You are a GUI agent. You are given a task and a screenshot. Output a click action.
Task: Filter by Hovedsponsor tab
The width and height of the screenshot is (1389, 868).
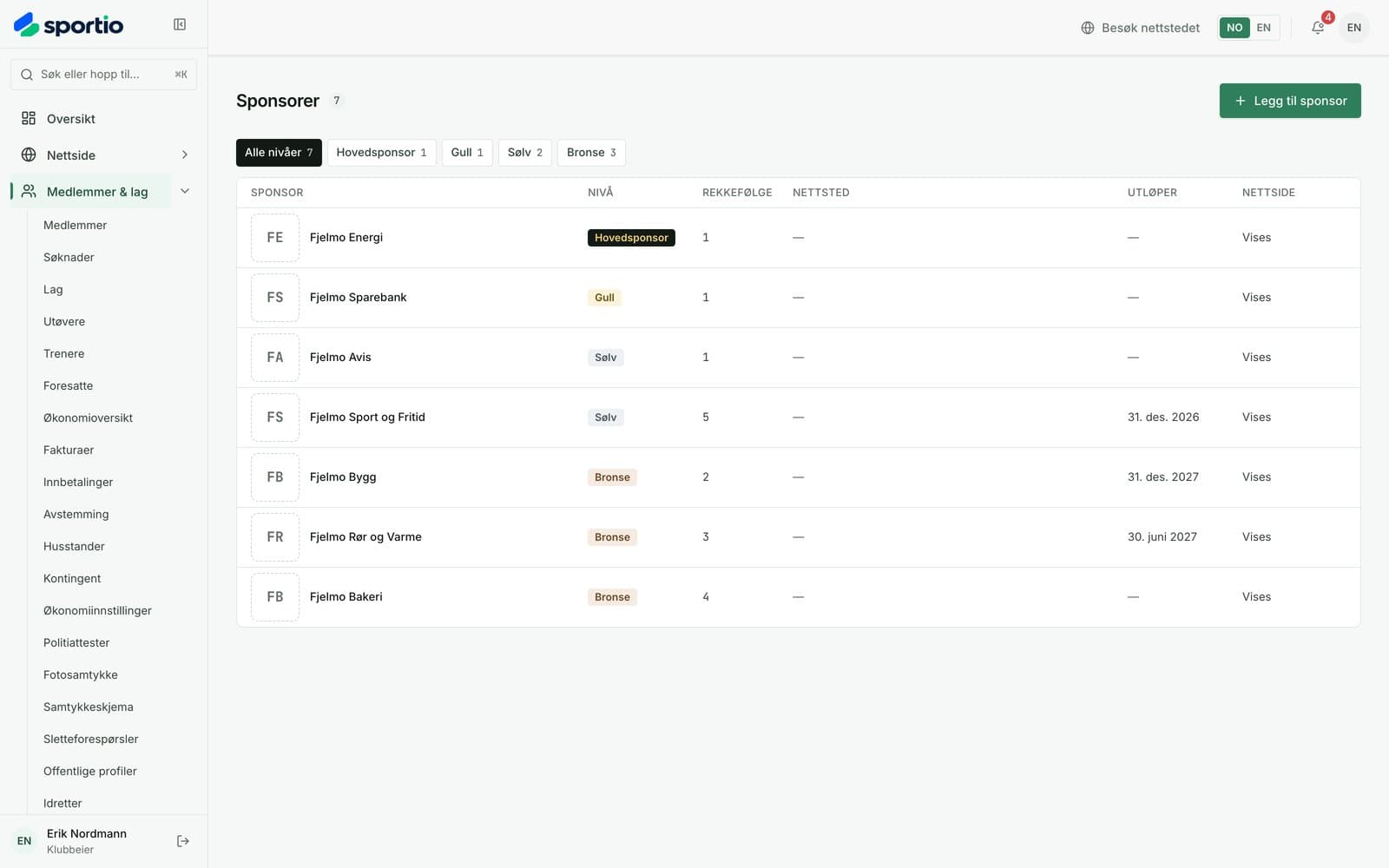tap(381, 153)
